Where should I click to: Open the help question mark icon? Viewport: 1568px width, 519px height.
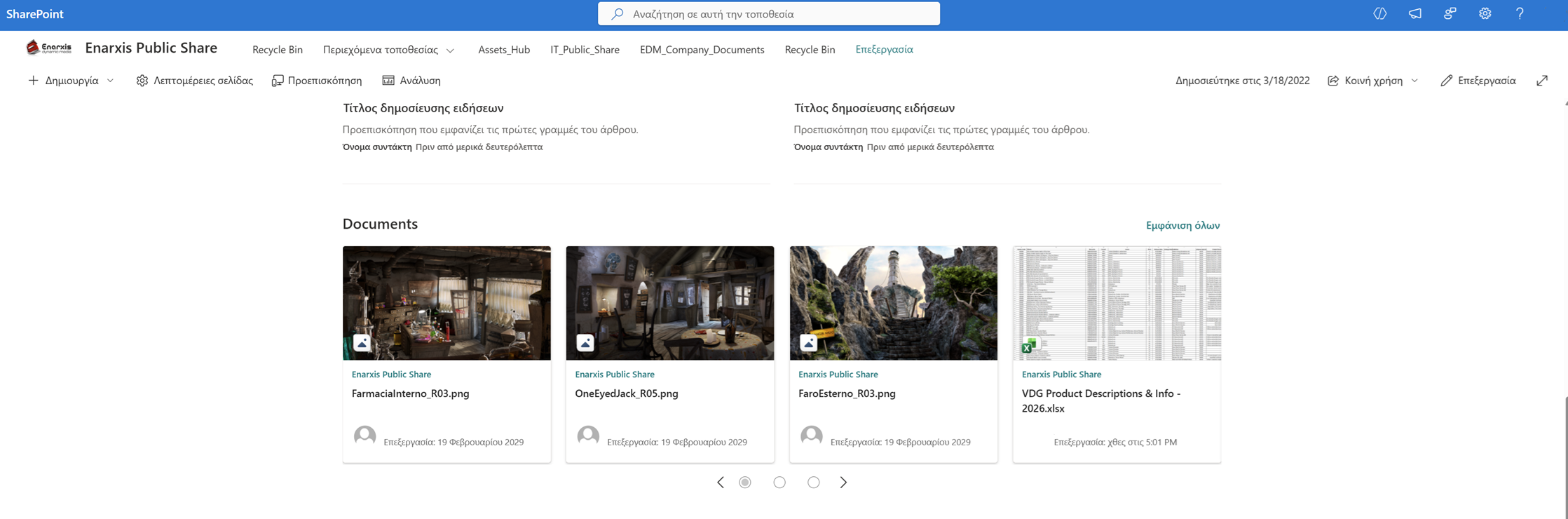click(1519, 13)
